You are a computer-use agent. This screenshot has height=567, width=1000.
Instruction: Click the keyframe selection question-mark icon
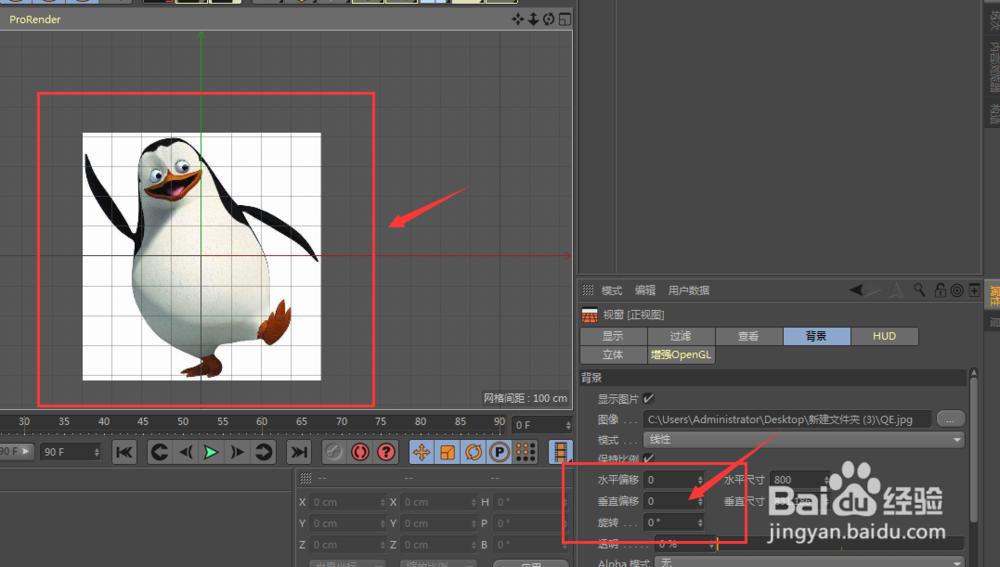click(x=386, y=452)
